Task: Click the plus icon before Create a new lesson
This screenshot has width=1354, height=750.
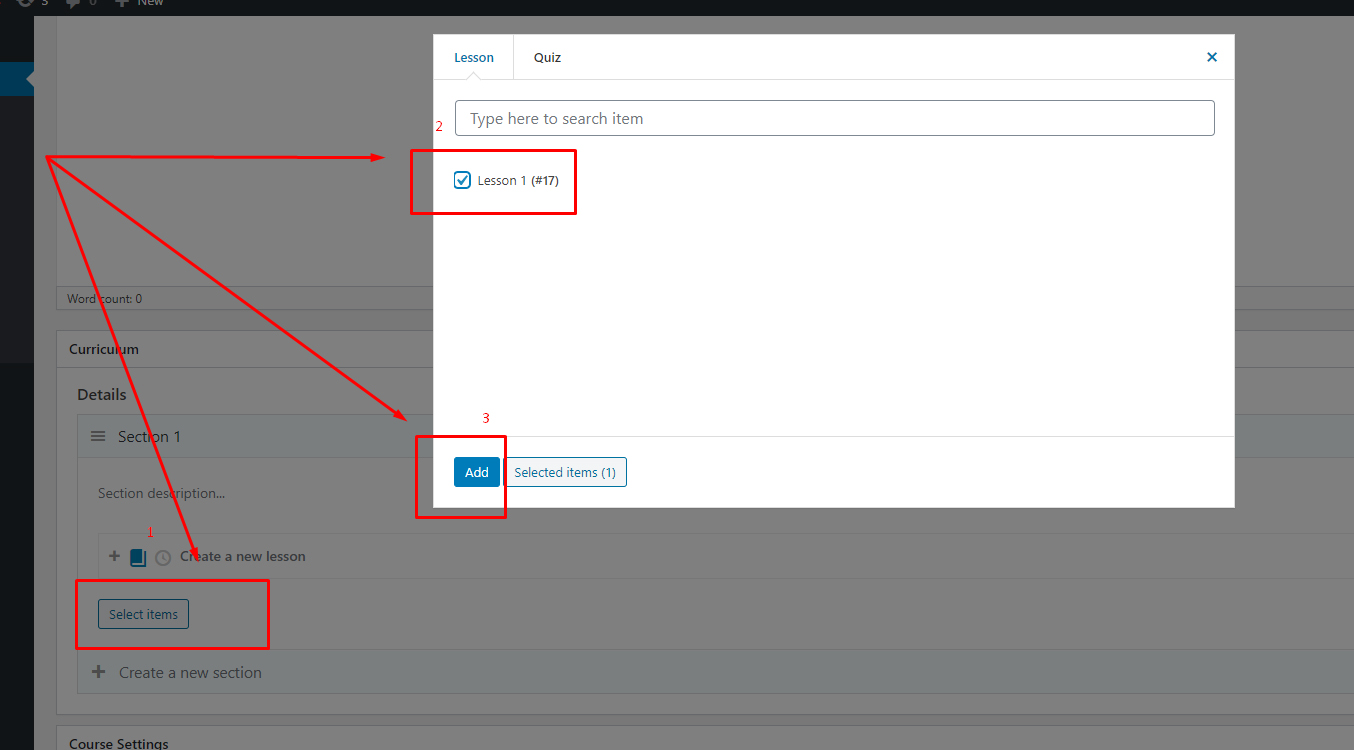Action: [114, 556]
